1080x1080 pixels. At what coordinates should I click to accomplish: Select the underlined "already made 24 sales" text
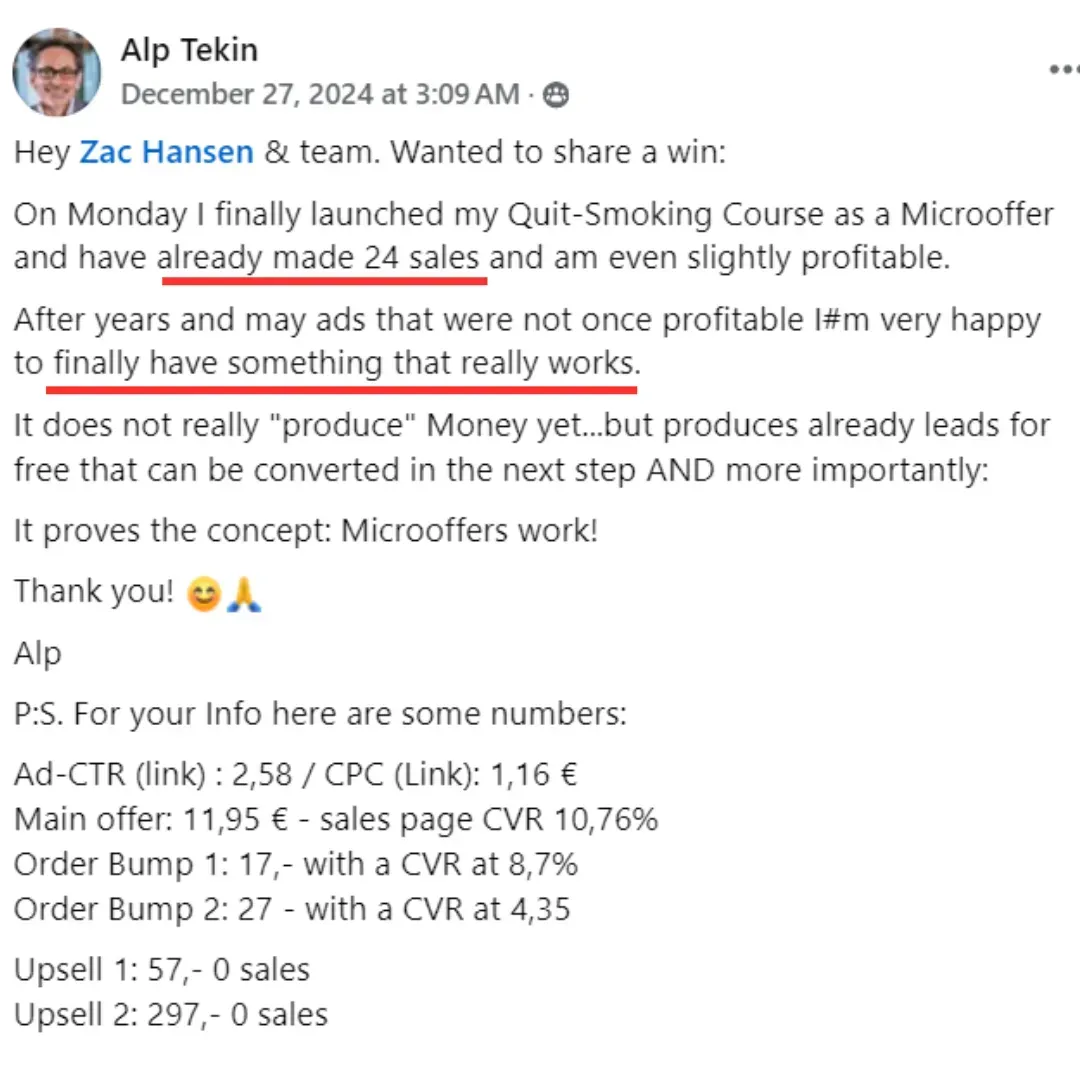click(318, 258)
